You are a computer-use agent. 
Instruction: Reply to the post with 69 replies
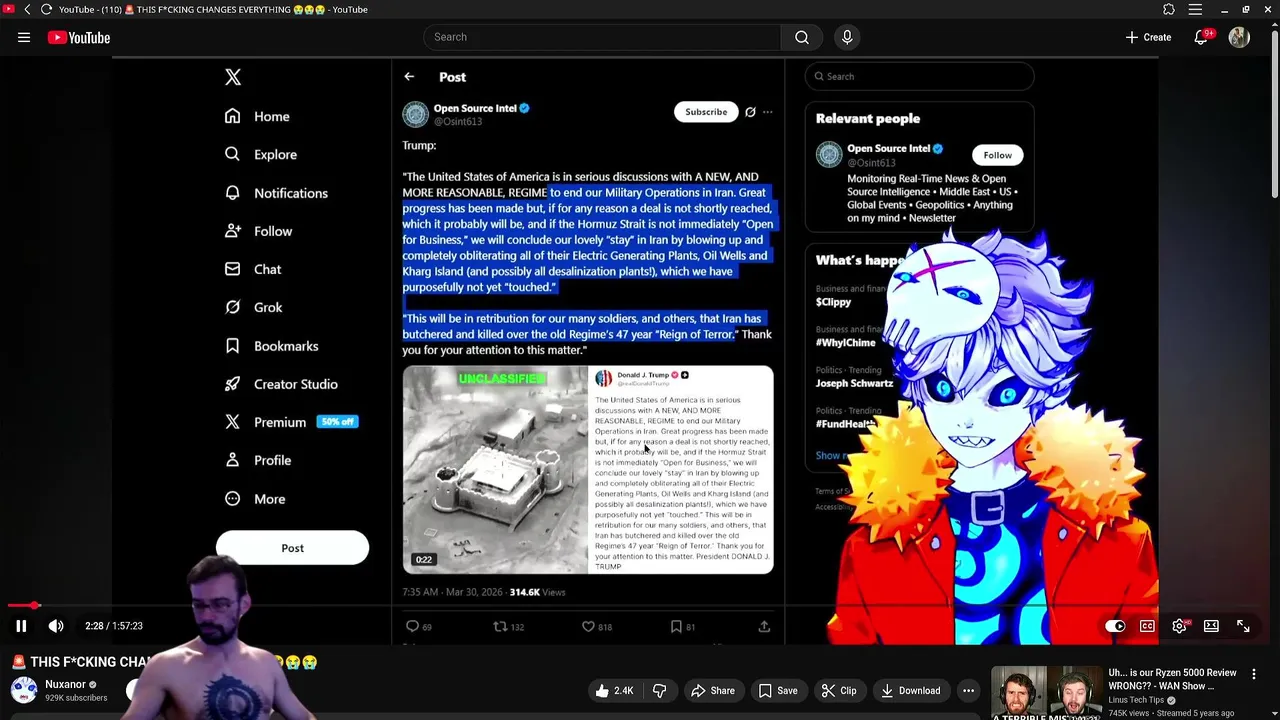[x=419, y=627]
